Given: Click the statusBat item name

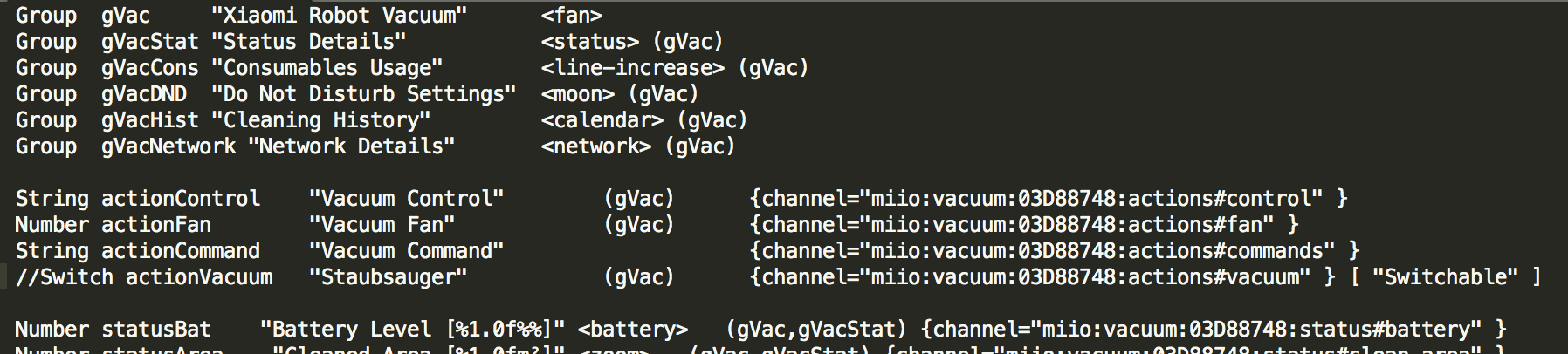Looking at the screenshot, I should pyautogui.click(x=156, y=330).
